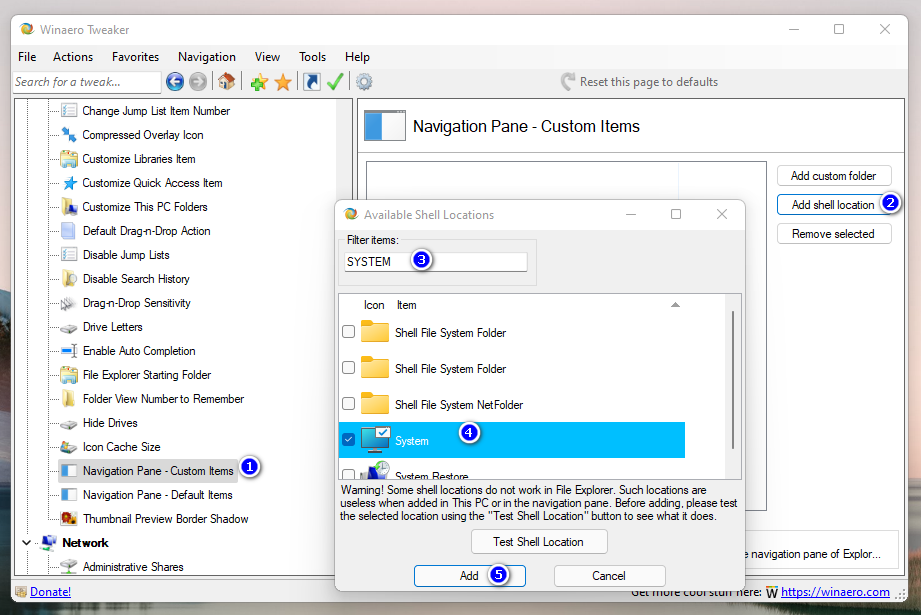
Task: Select Folder View Number to Remember
Action: point(163,399)
